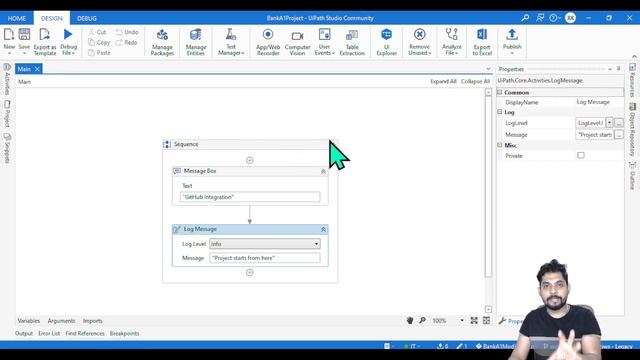The width and height of the screenshot is (640, 360).
Task: Click Export to Excel
Action: pos(482,42)
